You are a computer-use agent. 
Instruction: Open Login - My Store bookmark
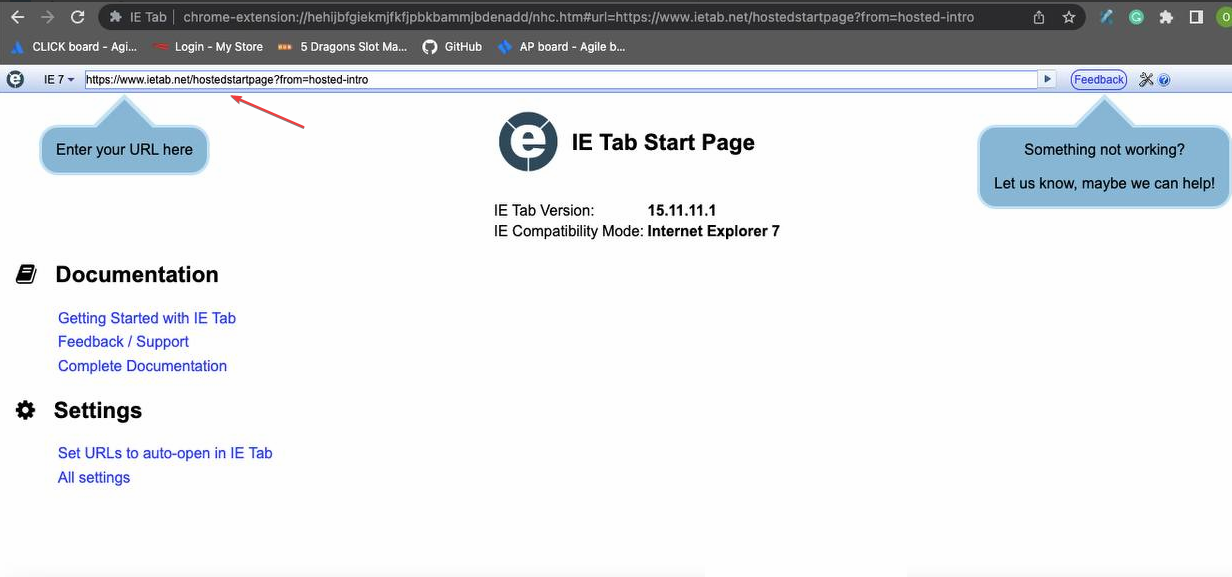tap(208, 46)
